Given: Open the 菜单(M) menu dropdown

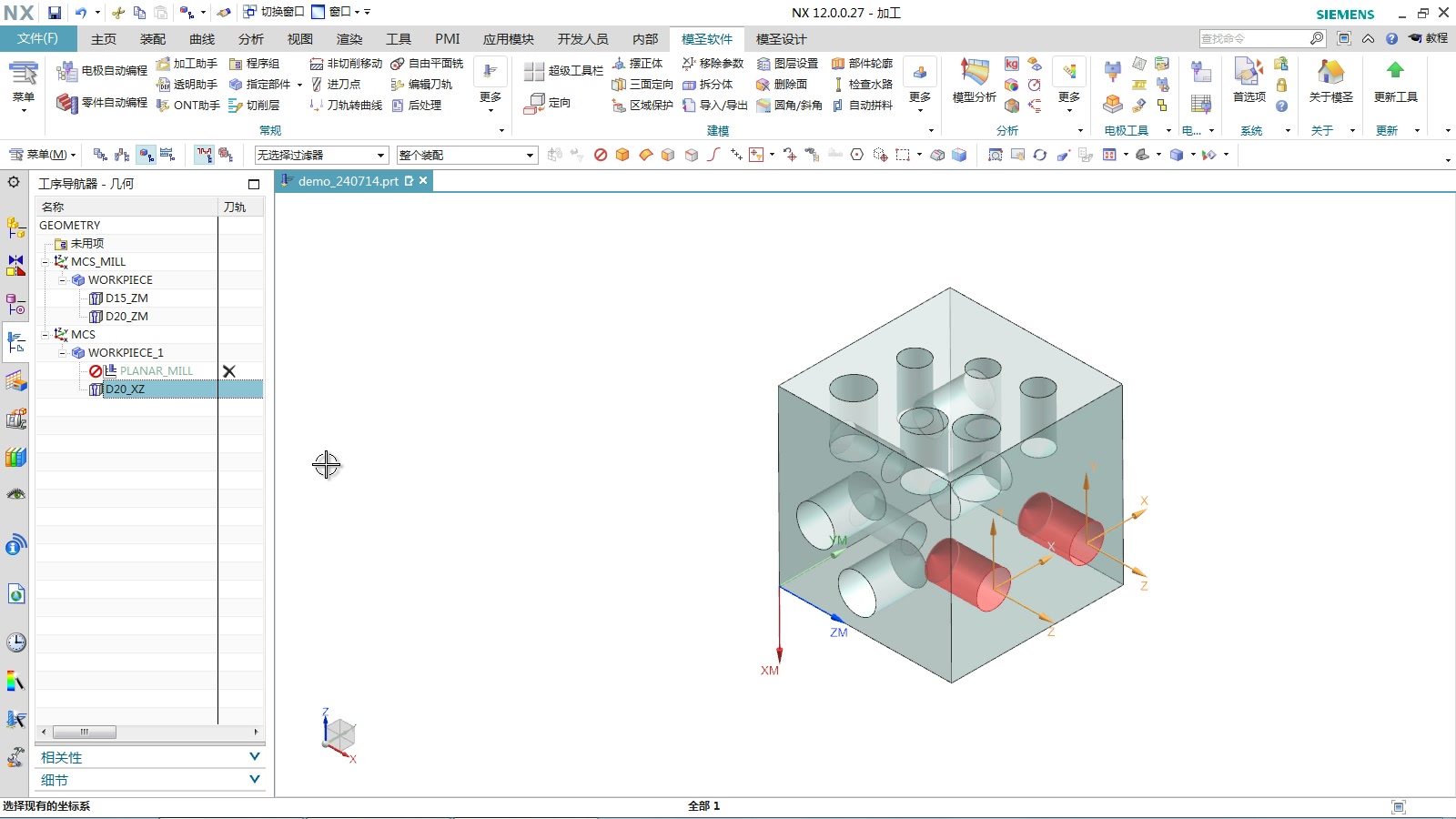Looking at the screenshot, I should [x=43, y=155].
